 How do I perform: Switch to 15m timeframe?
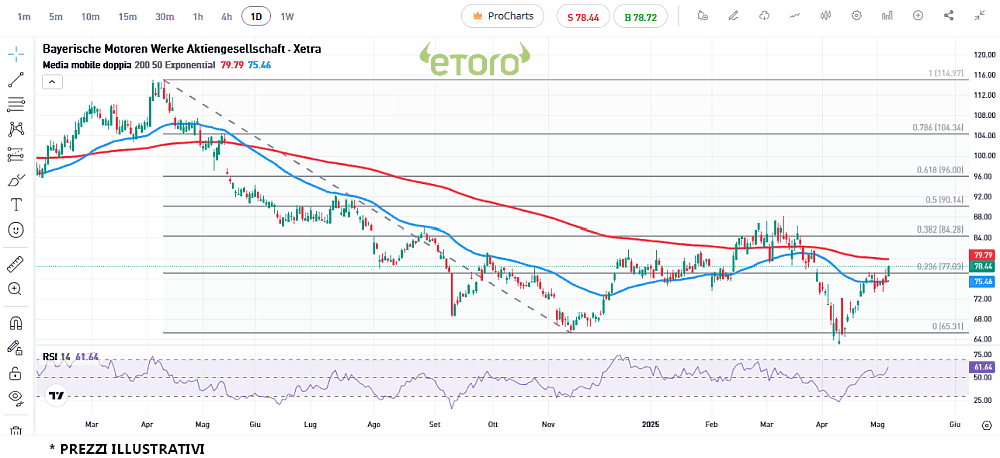point(127,17)
